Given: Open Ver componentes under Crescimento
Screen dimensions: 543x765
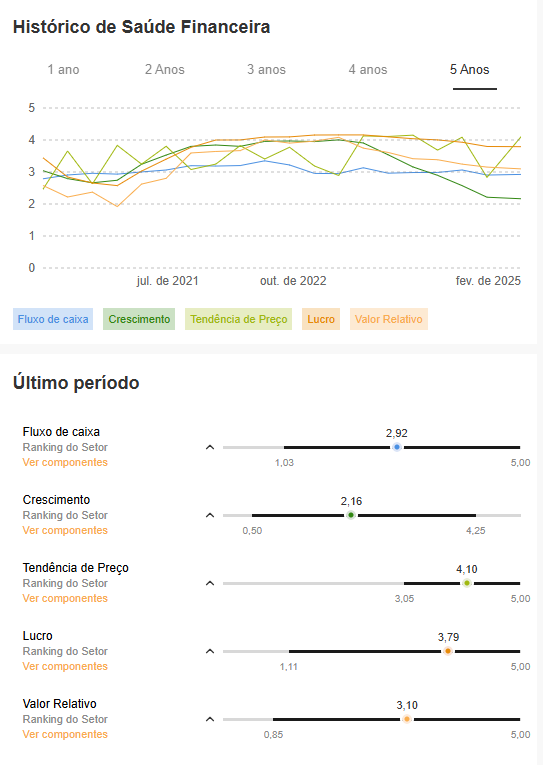Looking at the screenshot, I should point(65,530).
